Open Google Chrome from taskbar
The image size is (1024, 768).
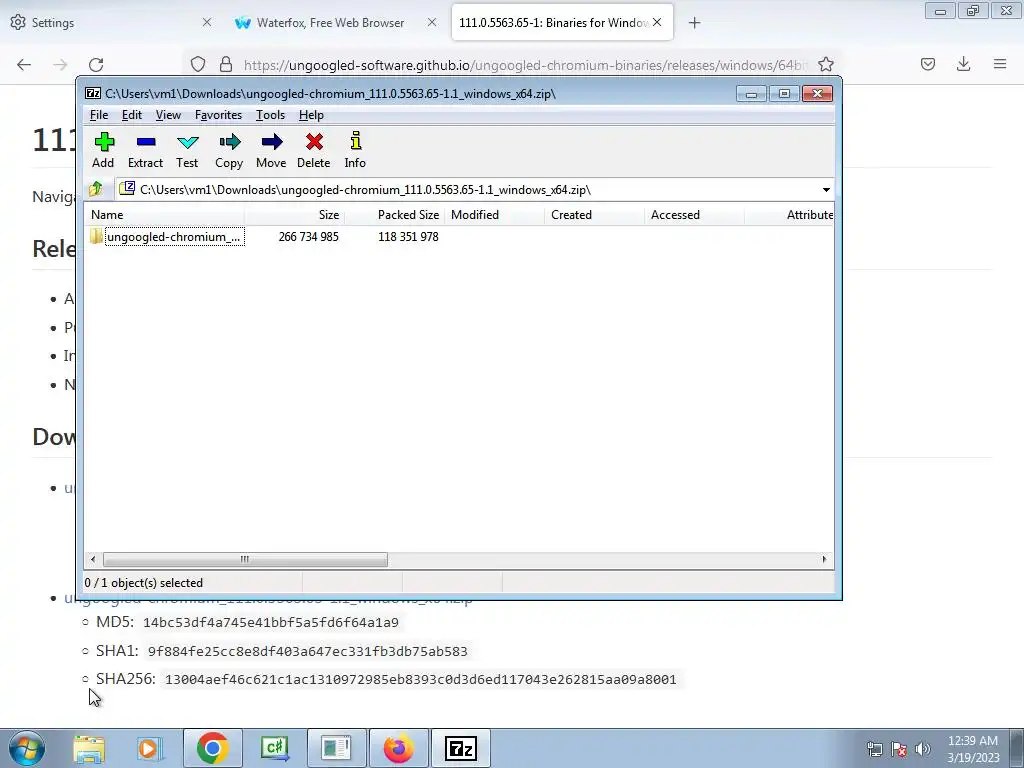(212, 748)
